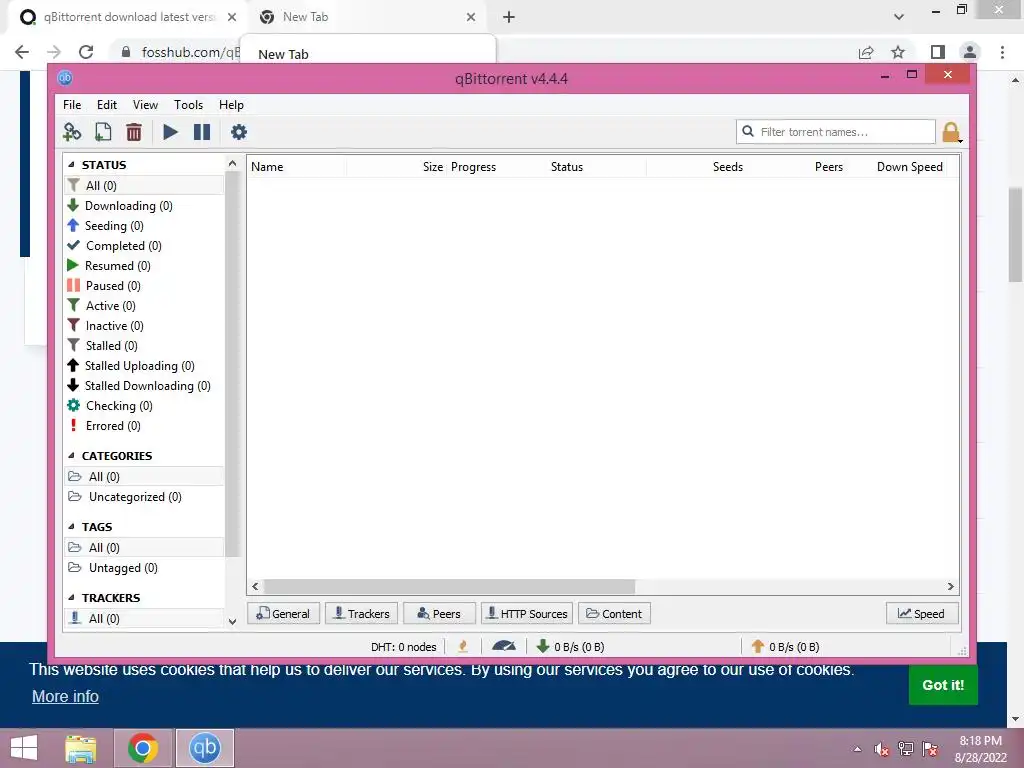This screenshot has width=1024, height=768.
Task: Open the View menu
Action: click(145, 105)
